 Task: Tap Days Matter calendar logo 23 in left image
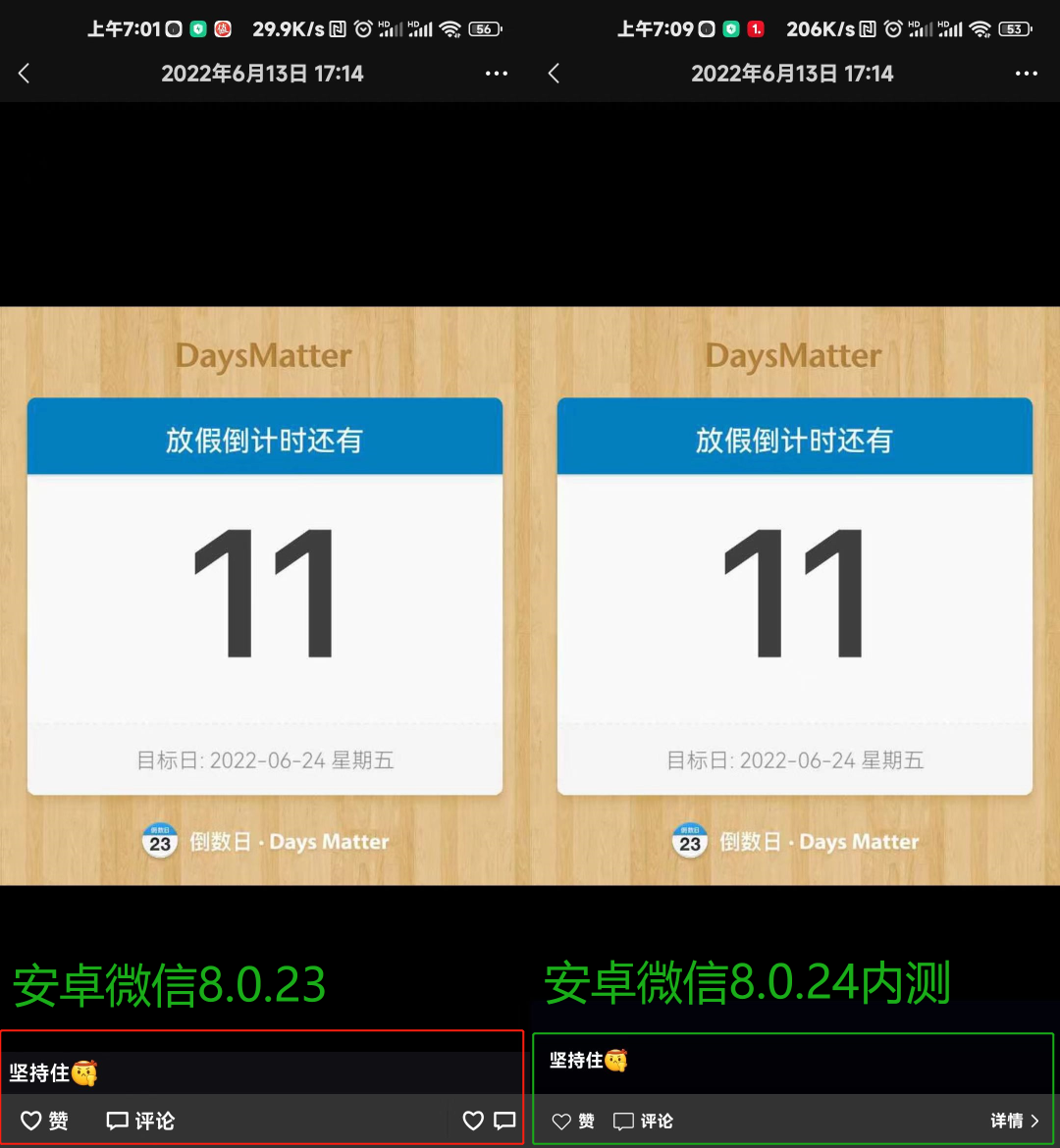(x=160, y=841)
